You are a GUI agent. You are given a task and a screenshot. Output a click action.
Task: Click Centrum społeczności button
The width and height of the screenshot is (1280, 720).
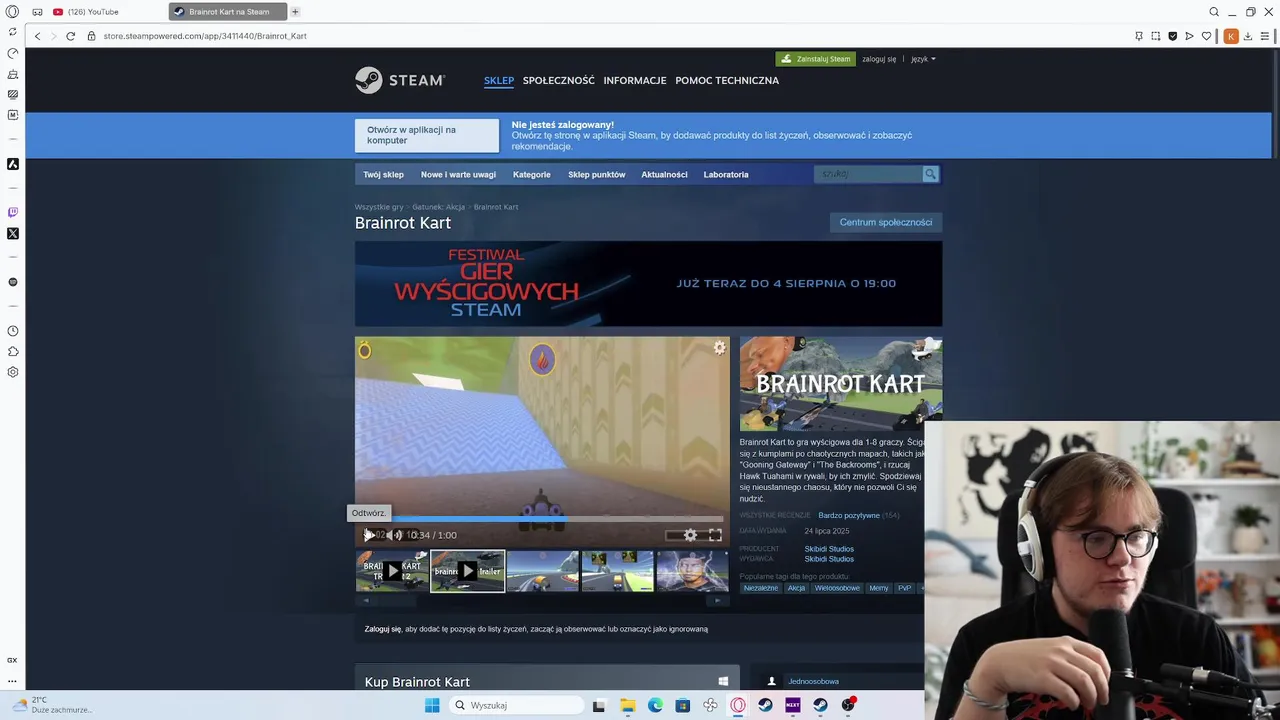[886, 222]
